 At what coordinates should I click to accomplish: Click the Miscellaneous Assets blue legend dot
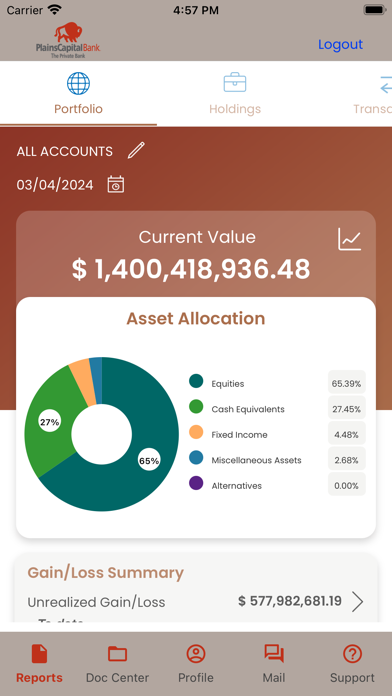click(196, 458)
